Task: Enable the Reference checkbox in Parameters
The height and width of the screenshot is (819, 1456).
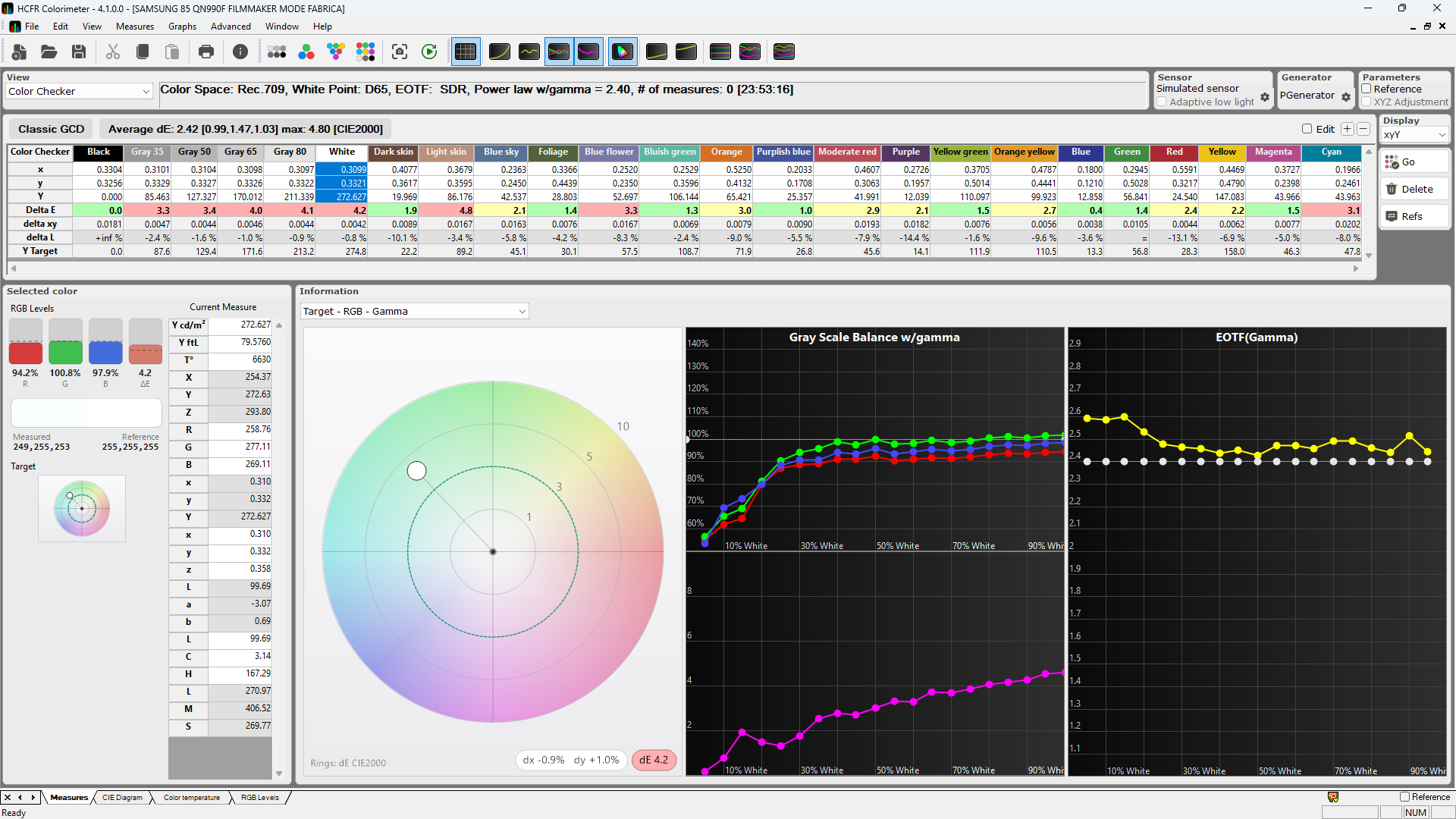Action: (1367, 89)
